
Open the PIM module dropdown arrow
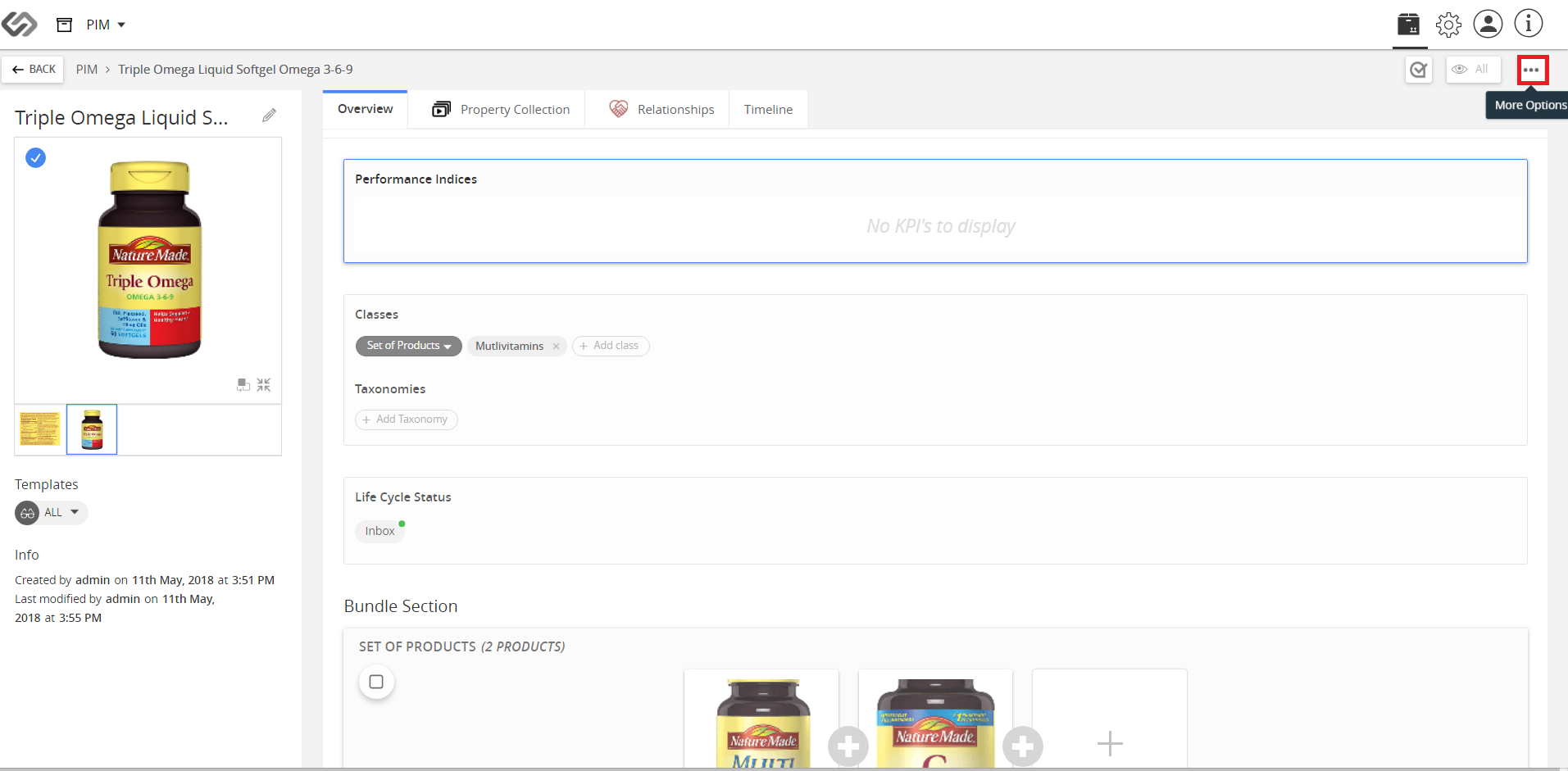[121, 25]
